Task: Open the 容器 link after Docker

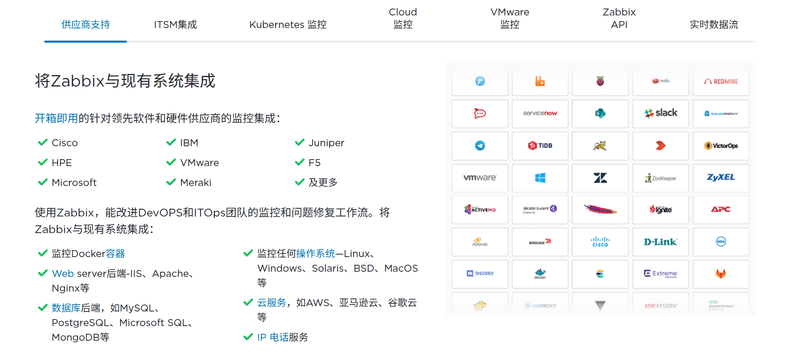Action: 115,253
